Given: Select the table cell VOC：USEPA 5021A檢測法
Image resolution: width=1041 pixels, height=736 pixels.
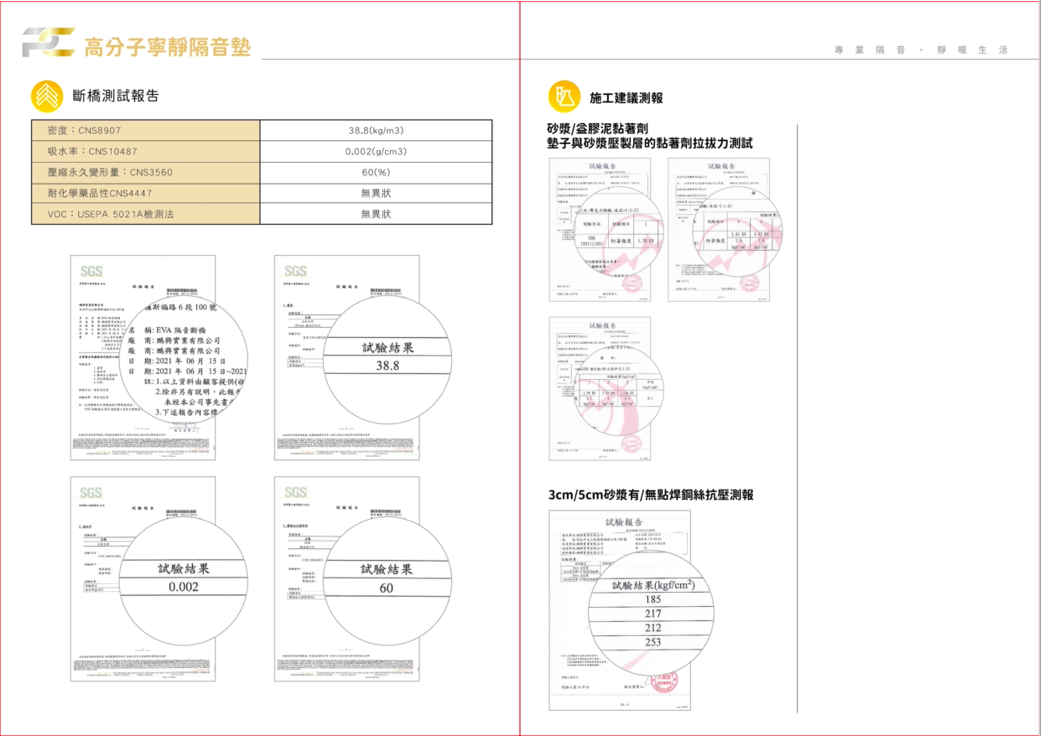Looking at the screenshot, I should click(x=145, y=214).
